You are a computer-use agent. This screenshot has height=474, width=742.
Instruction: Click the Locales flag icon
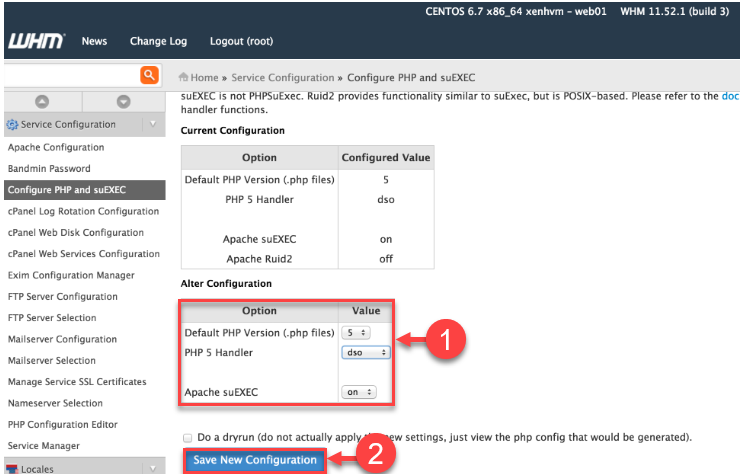pyautogui.click(x=12, y=468)
